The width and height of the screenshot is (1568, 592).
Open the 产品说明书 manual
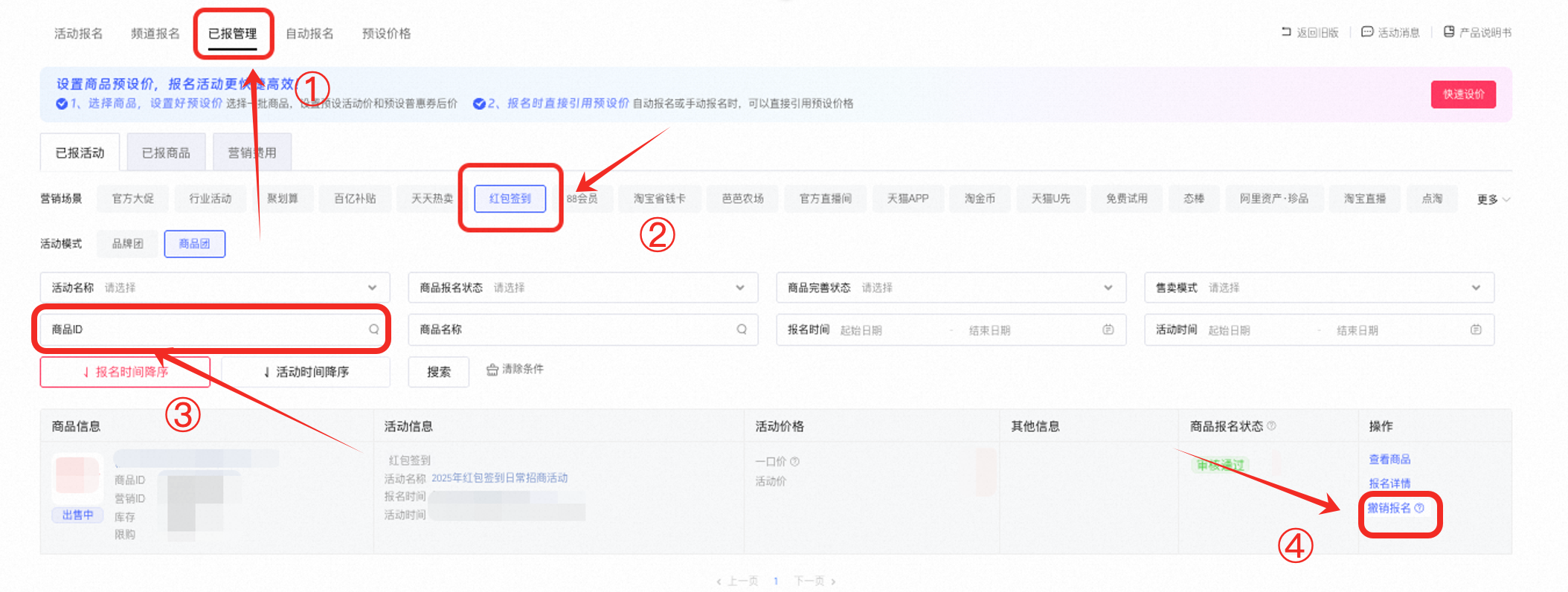pos(1485,33)
